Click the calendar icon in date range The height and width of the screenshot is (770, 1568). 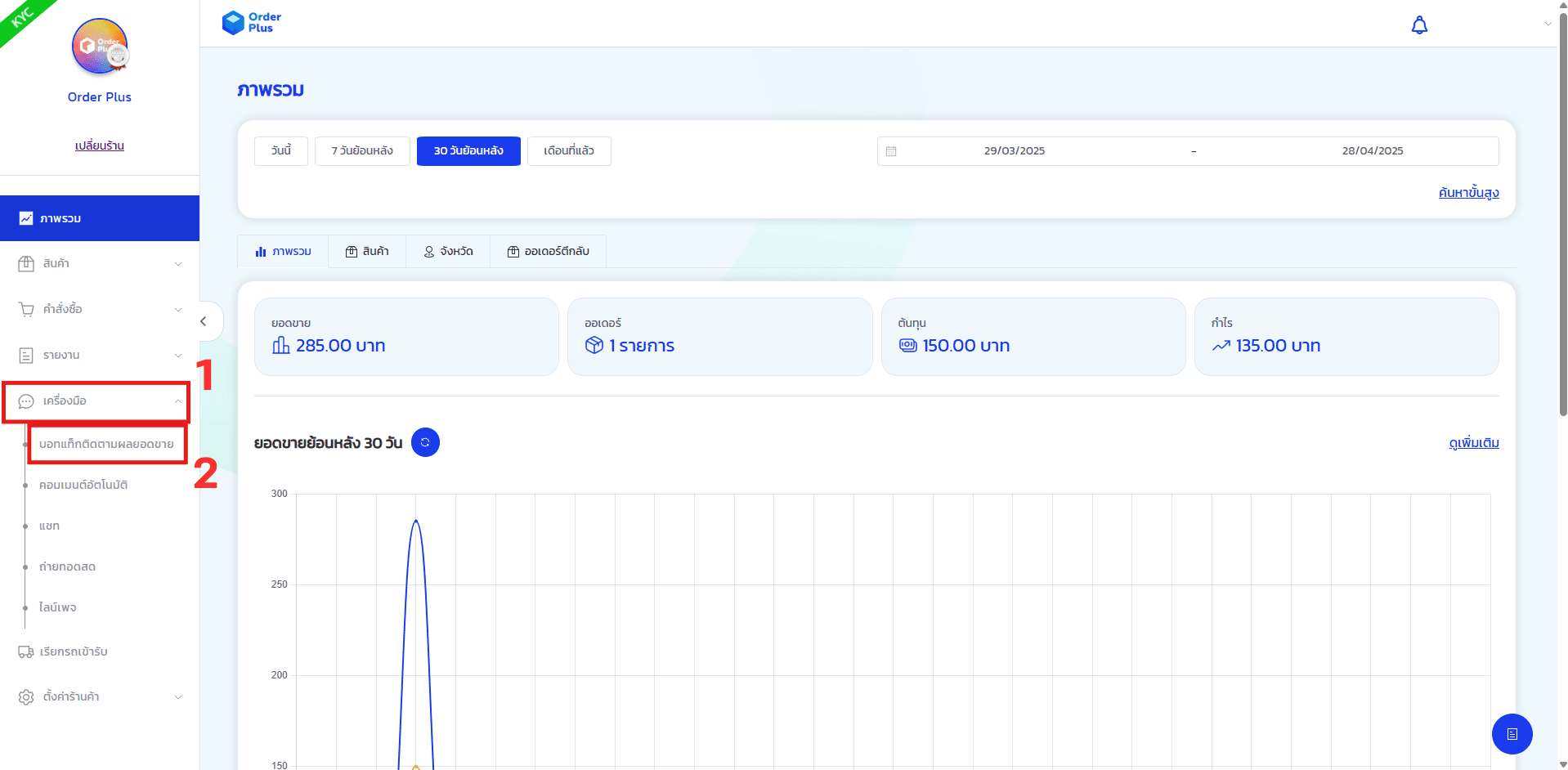pyautogui.click(x=891, y=151)
